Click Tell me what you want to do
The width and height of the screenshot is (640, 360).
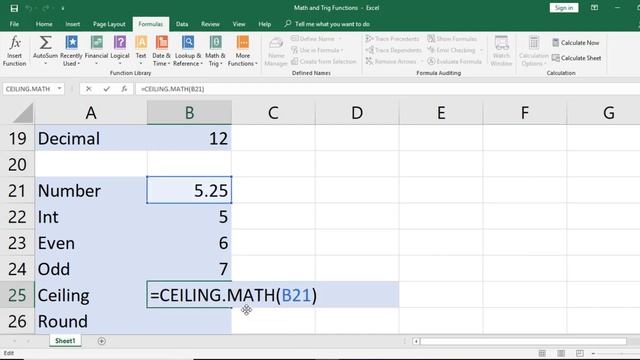[327, 24]
